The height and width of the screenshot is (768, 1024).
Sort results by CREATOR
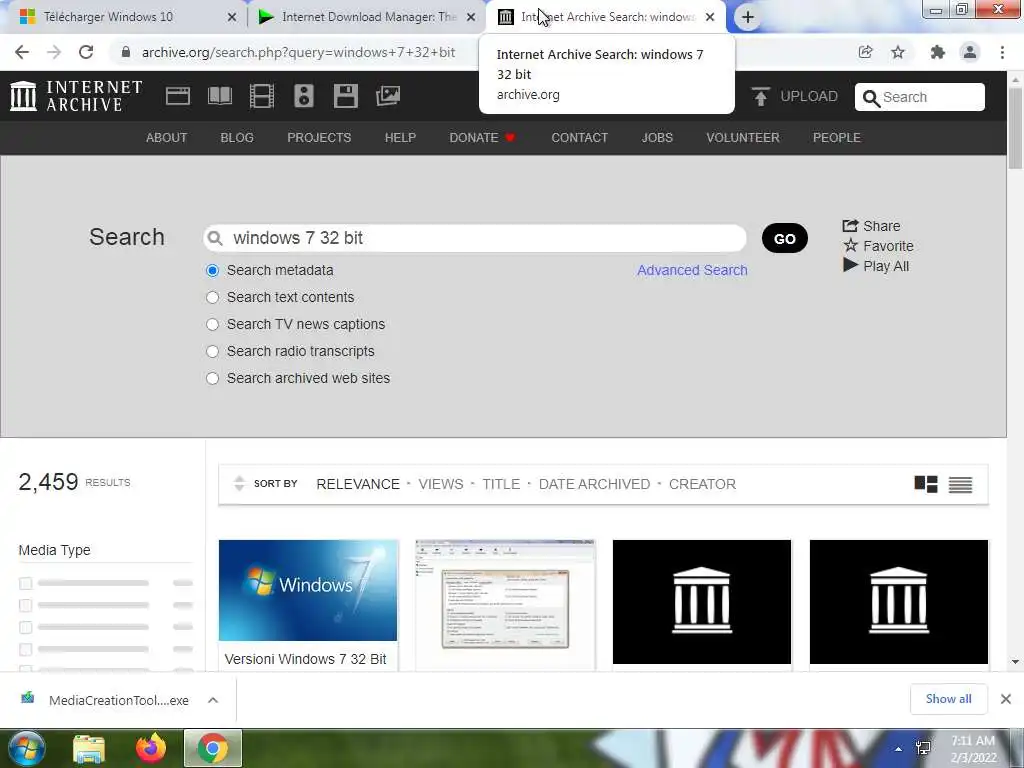coord(702,484)
